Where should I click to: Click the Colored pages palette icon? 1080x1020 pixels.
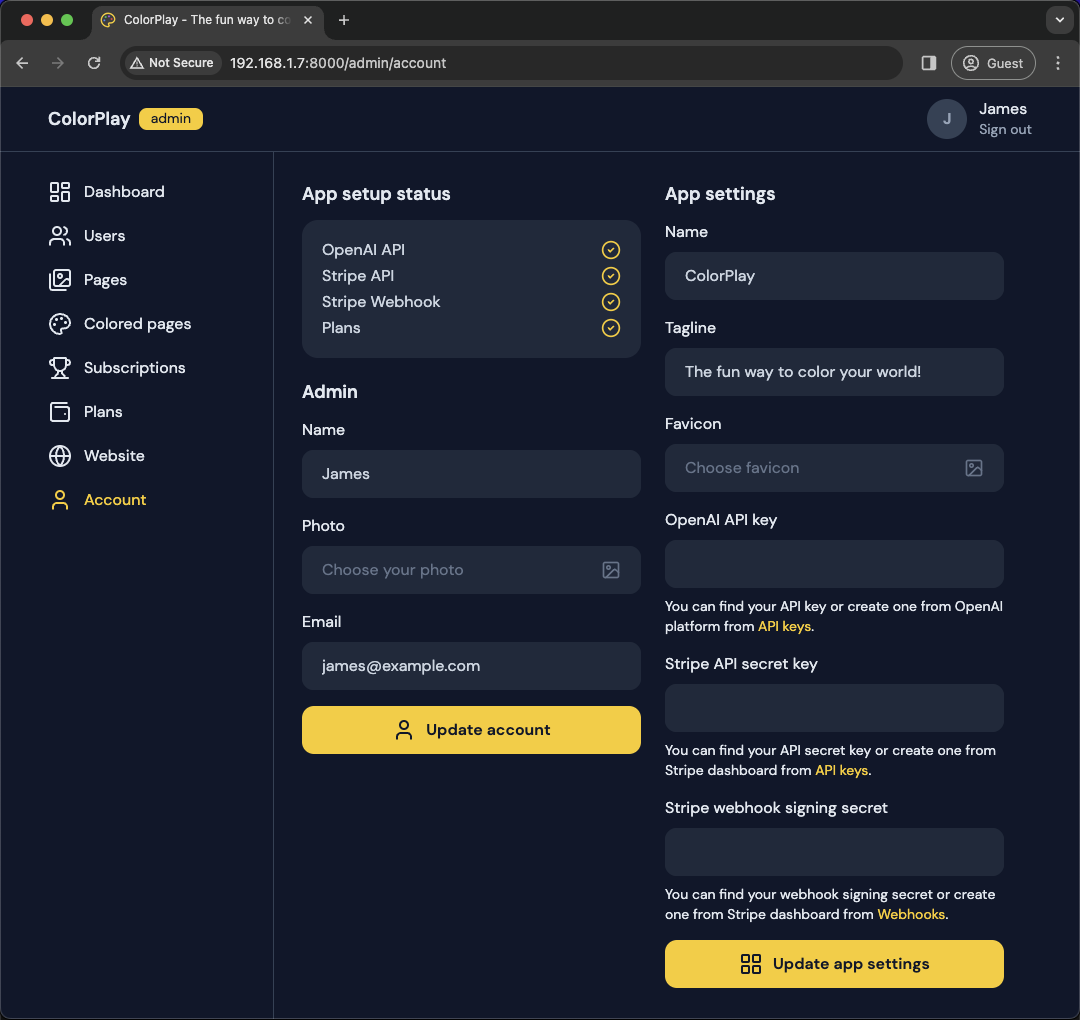[59, 323]
